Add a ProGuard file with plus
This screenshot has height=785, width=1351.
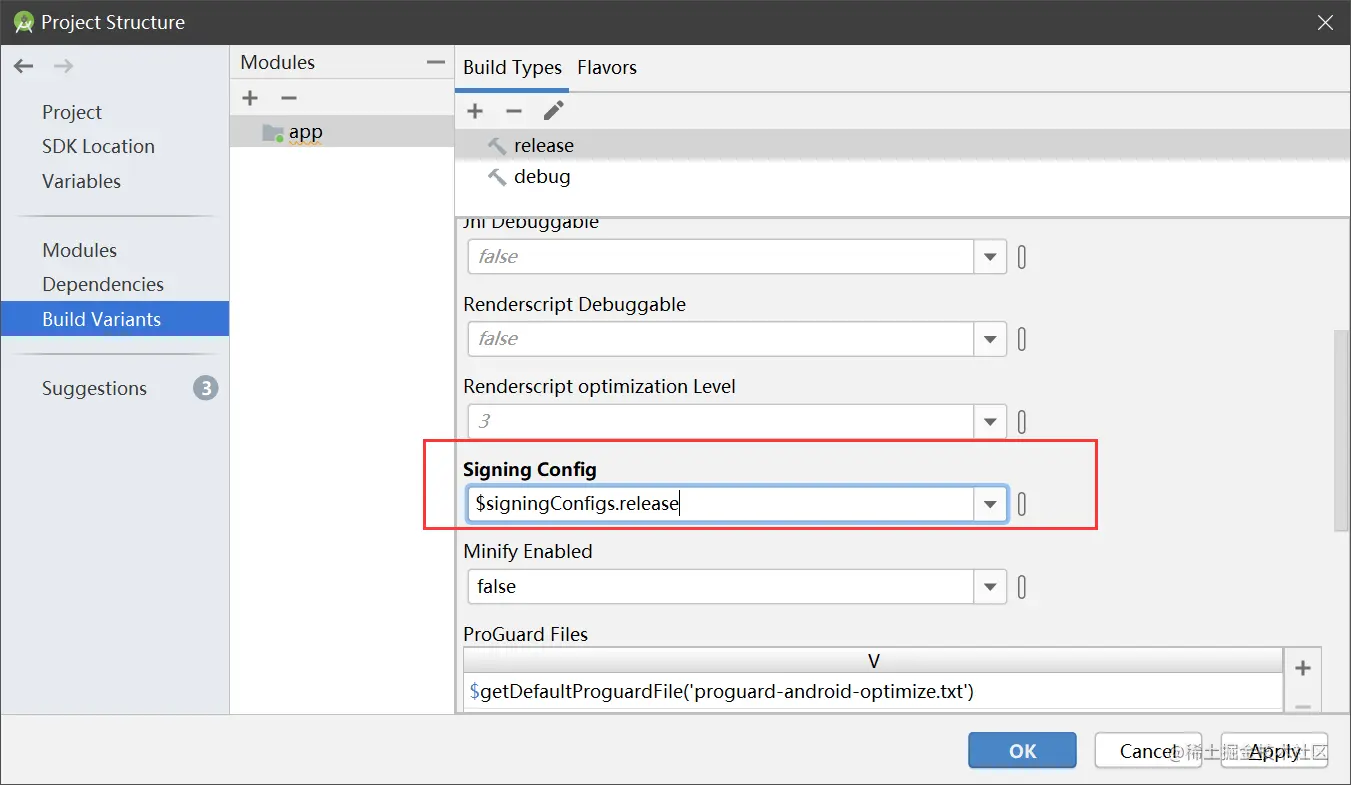tap(1302, 668)
